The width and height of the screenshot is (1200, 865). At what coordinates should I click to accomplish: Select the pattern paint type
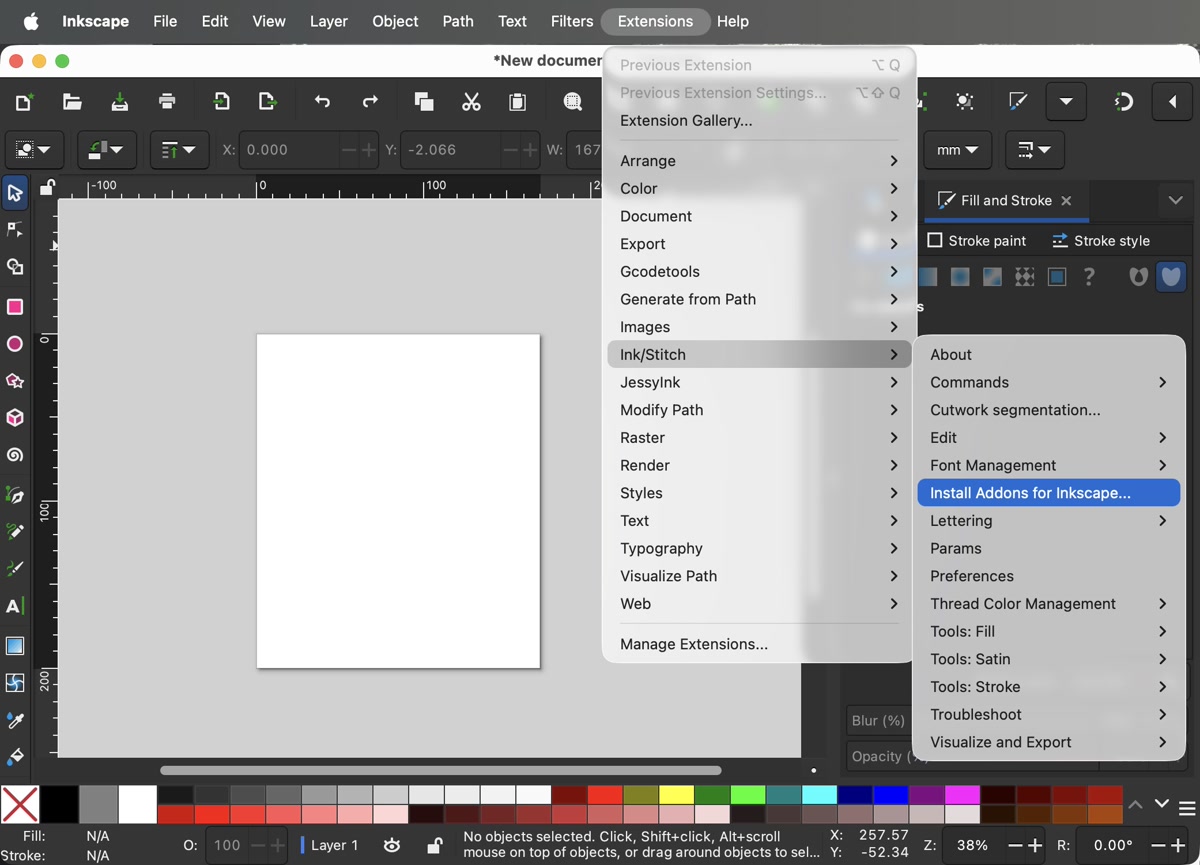[1025, 277]
